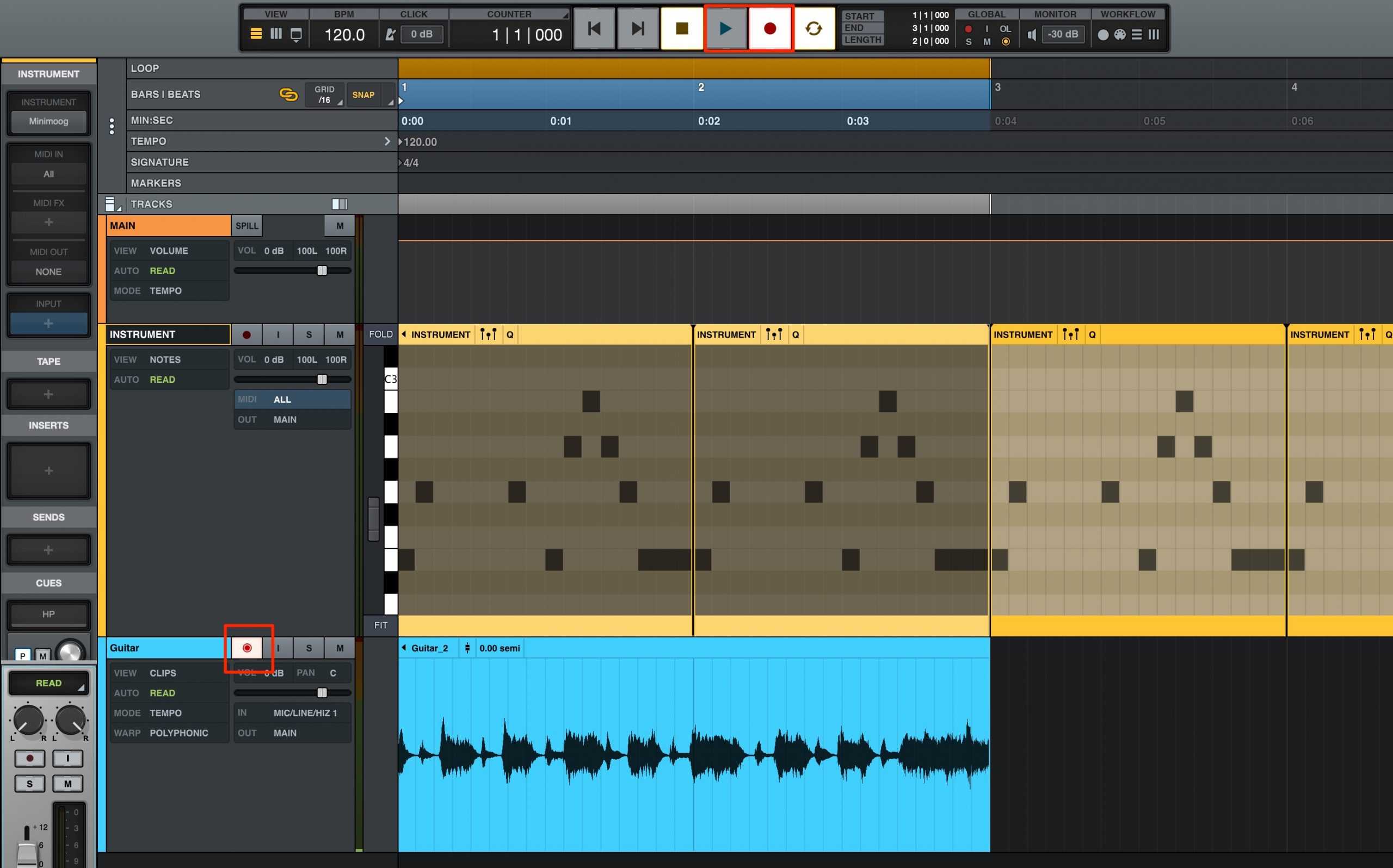Viewport: 1393px width, 868px height.
Task: Clear global mute M in GLOBAL section
Action: pyautogui.click(x=987, y=42)
